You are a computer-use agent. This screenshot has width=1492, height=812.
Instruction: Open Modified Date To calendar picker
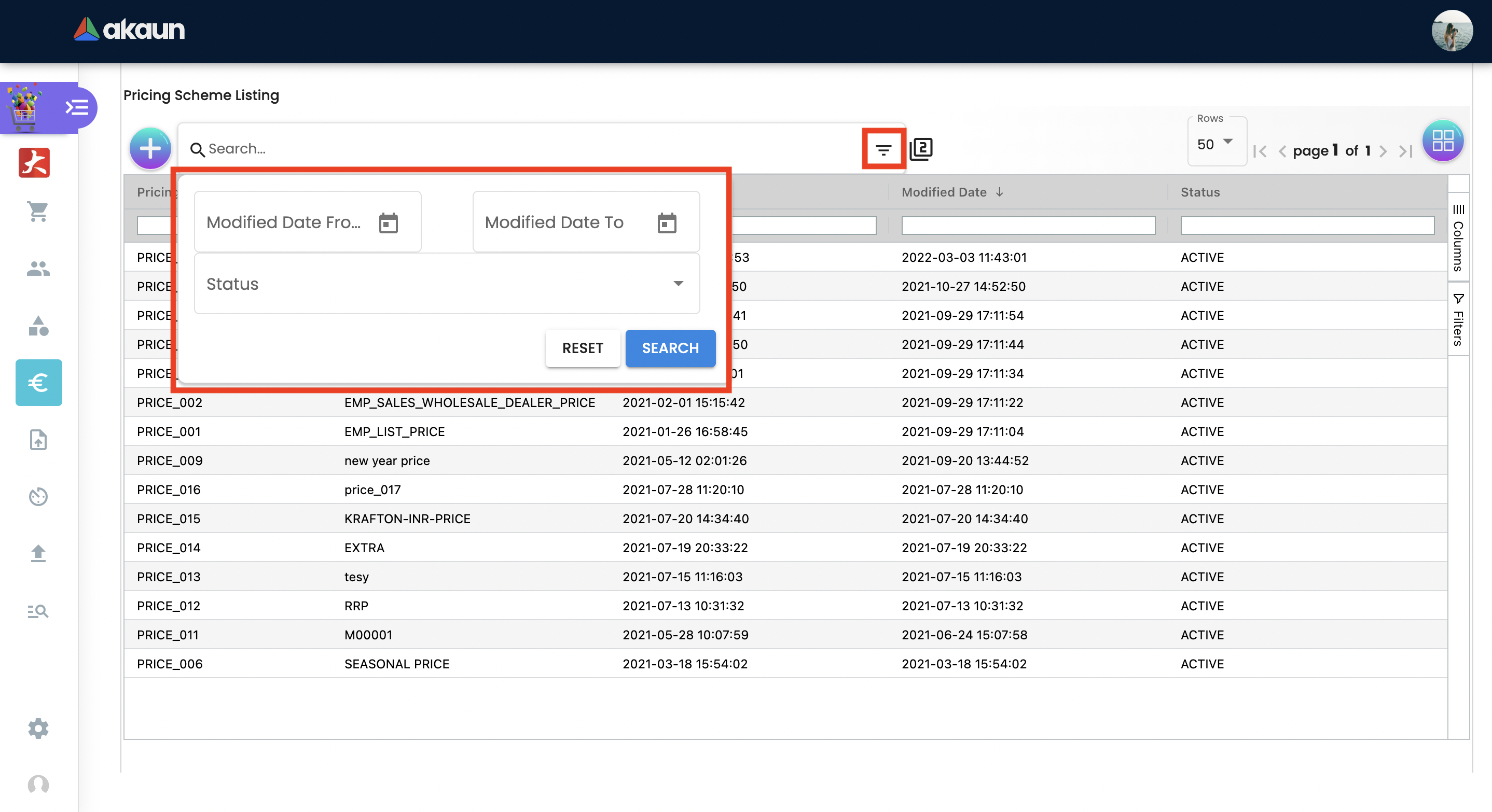pos(667,223)
